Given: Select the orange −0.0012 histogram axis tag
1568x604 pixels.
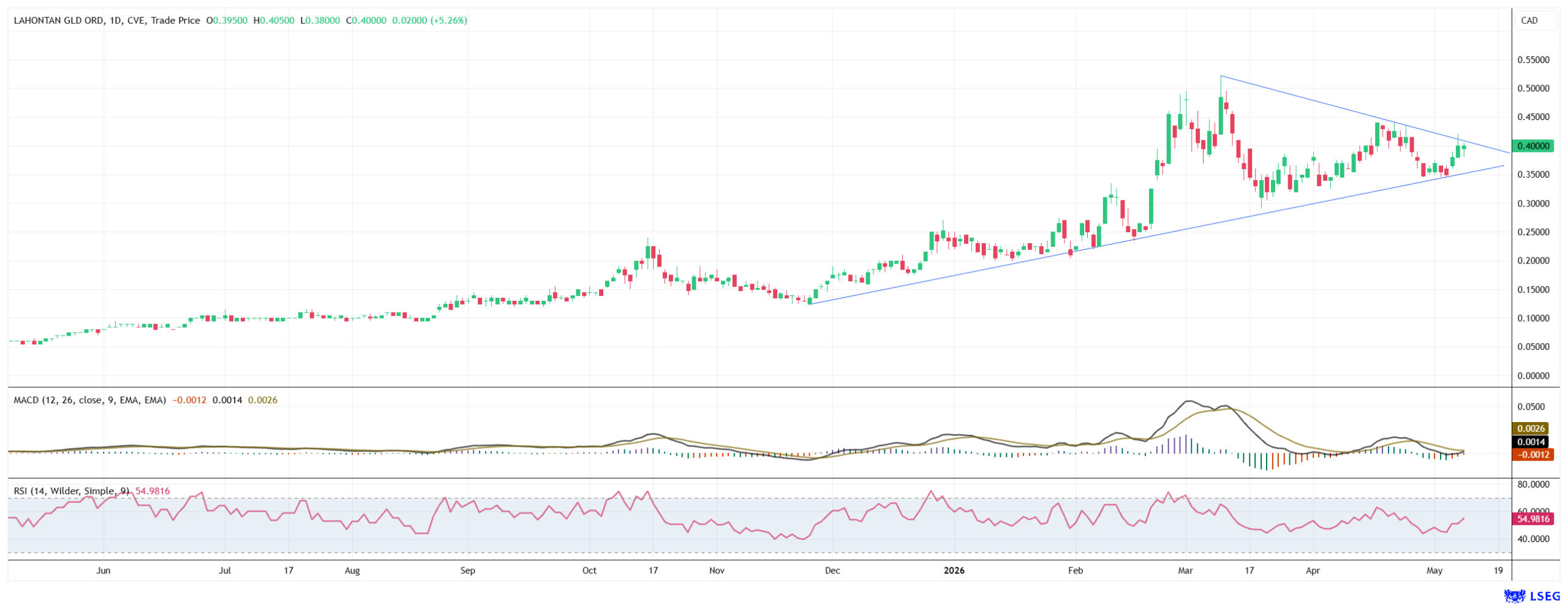Looking at the screenshot, I should tap(1532, 455).
